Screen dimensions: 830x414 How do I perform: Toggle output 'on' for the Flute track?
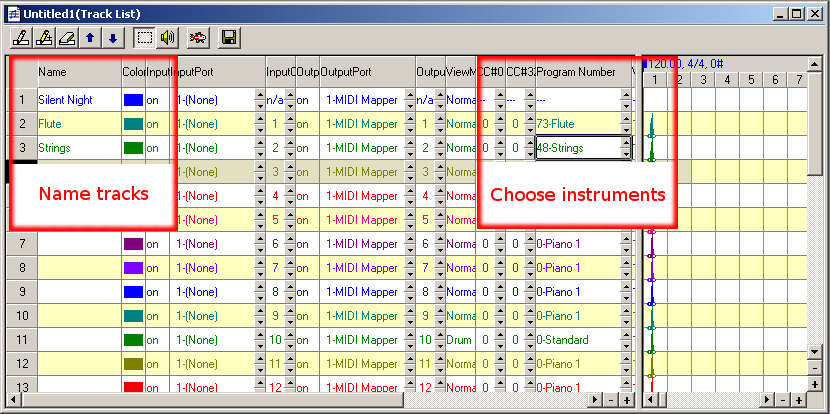[304, 124]
